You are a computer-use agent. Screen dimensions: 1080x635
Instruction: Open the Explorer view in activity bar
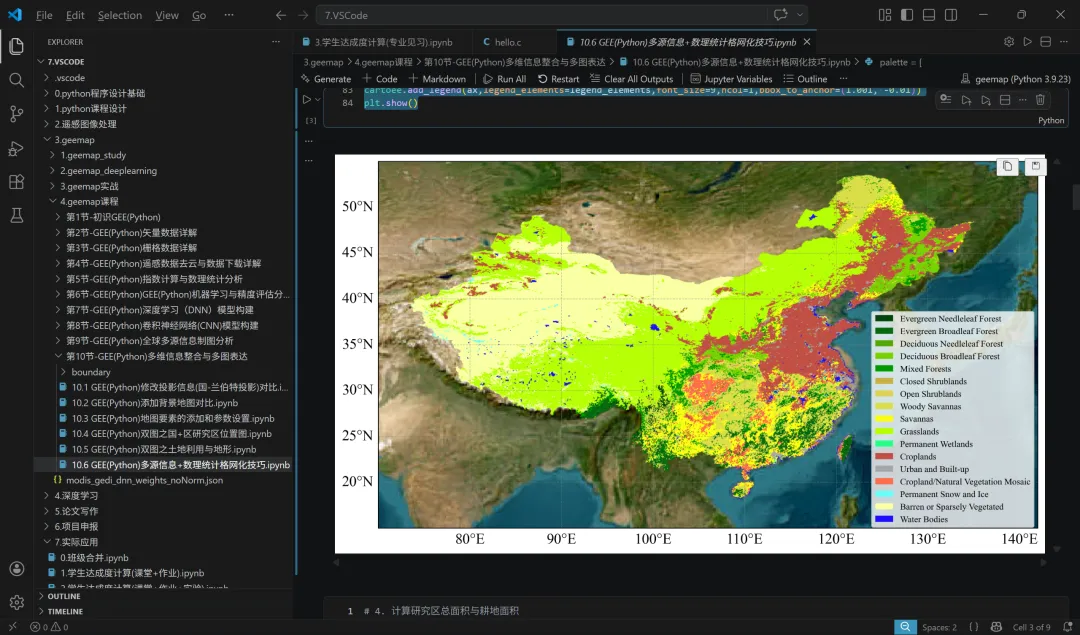tap(17, 46)
